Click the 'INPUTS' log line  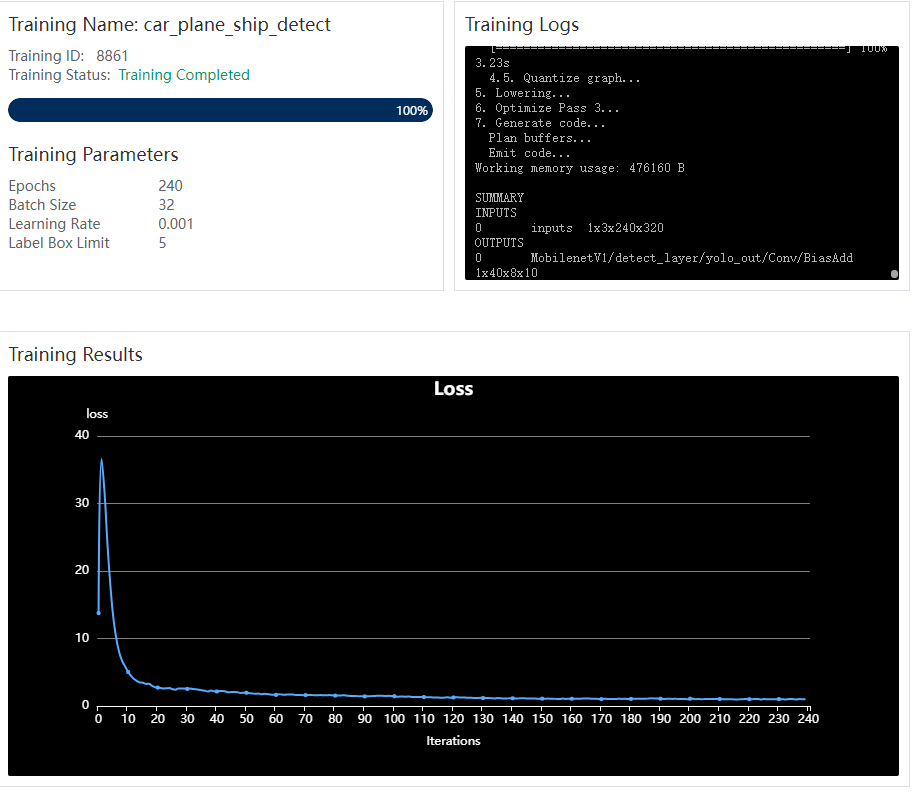(x=495, y=213)
